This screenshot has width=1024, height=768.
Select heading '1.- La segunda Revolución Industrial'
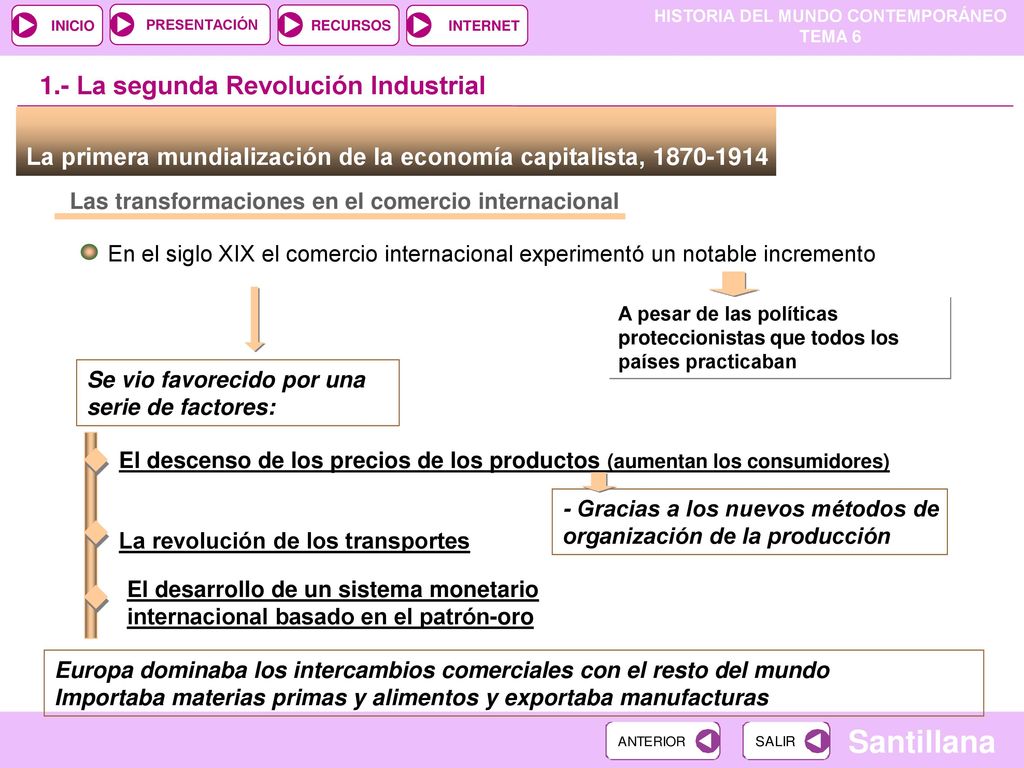(263, 86)
